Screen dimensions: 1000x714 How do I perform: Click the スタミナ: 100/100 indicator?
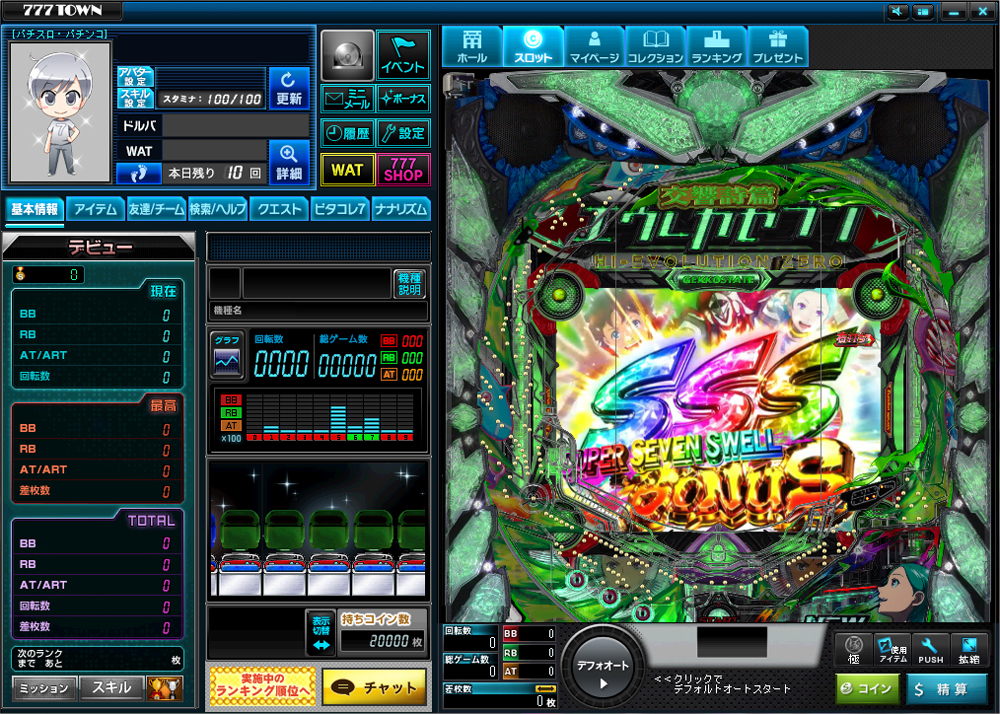coord(211,99)
